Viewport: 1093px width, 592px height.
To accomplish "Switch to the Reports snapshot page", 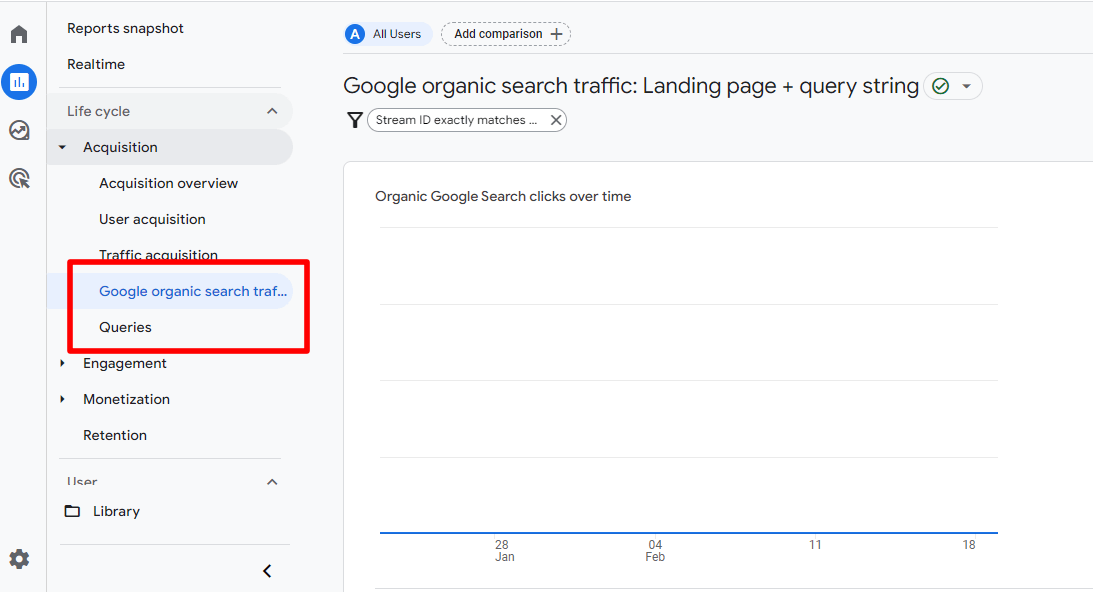I will tap(125, 28).
